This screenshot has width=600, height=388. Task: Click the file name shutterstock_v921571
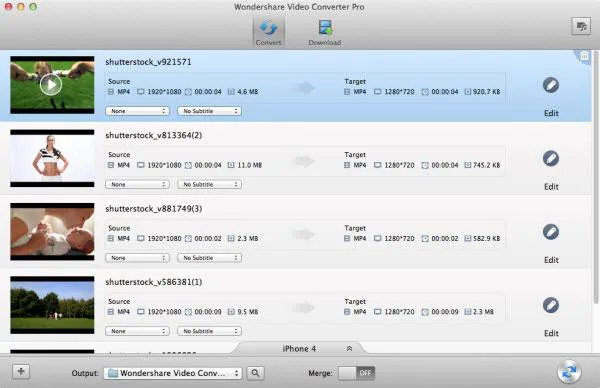pyautogui.click(x=148, y=62)
